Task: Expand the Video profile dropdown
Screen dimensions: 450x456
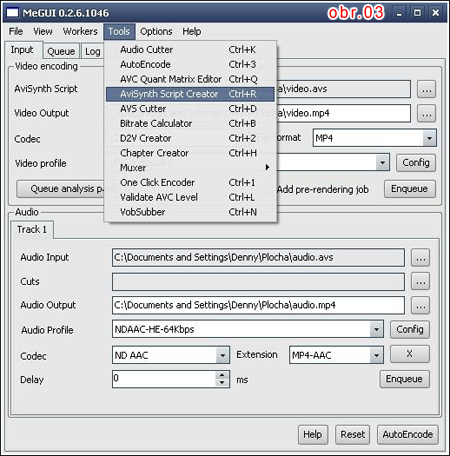Action: (383, 163)
